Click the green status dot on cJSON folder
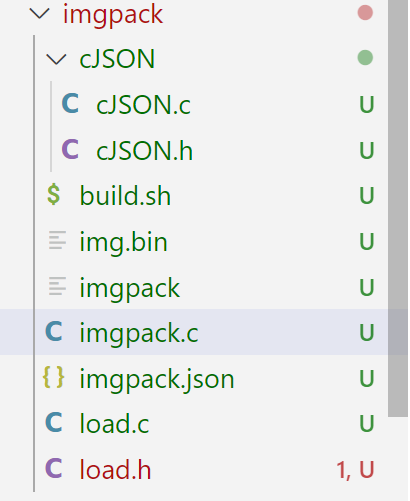 point(365,58)
